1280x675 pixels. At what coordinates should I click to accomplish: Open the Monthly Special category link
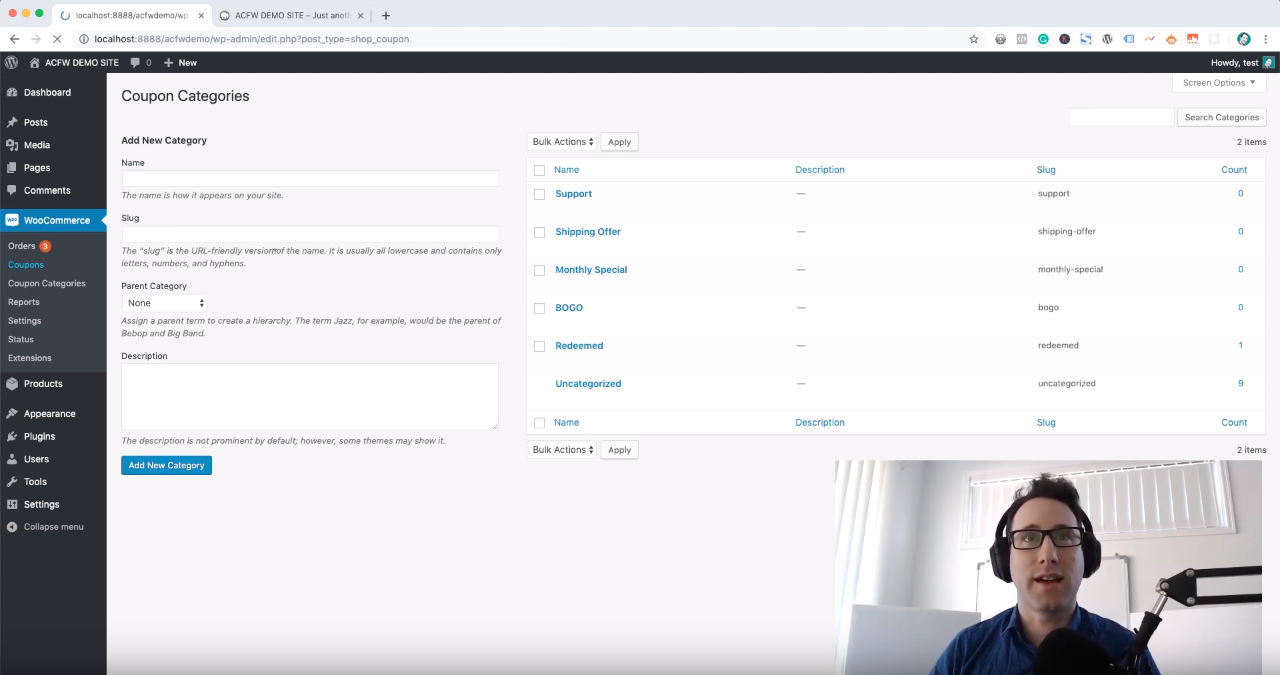[x=591, y=270]
